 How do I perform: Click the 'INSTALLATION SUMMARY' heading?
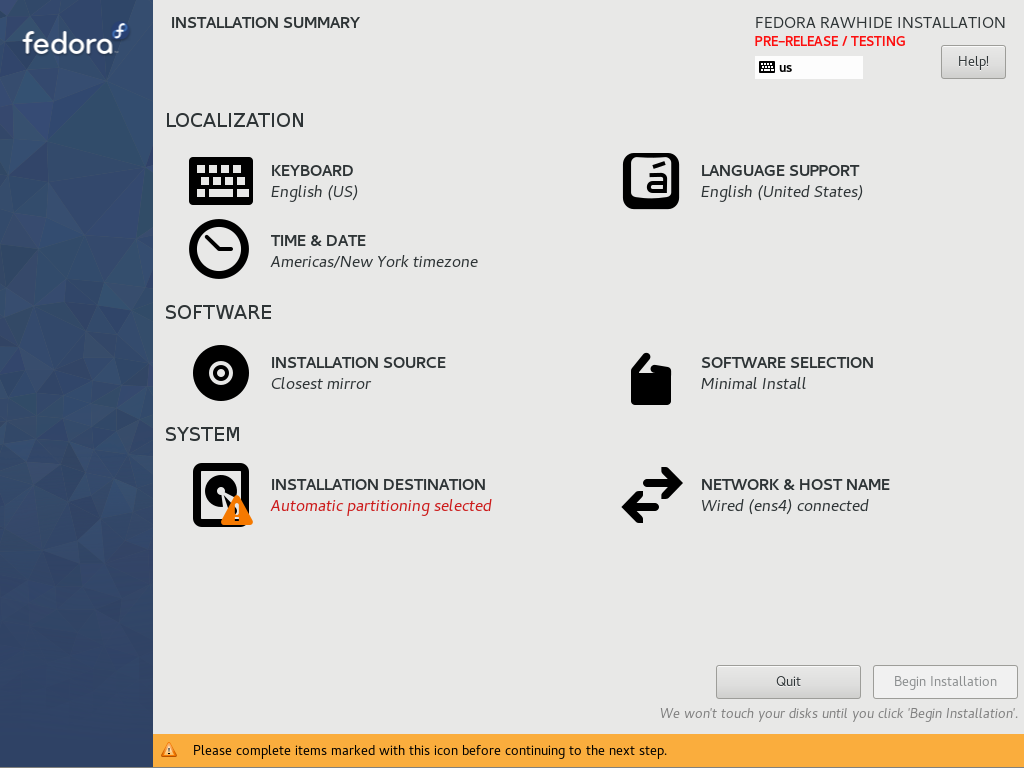coord(265,23)
